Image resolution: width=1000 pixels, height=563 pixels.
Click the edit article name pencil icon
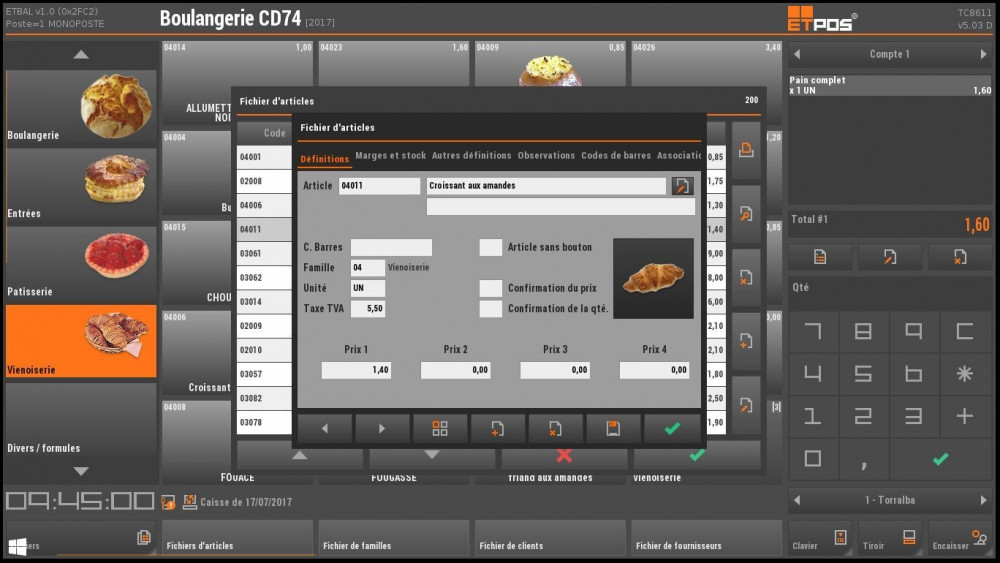tap(682, 186)
